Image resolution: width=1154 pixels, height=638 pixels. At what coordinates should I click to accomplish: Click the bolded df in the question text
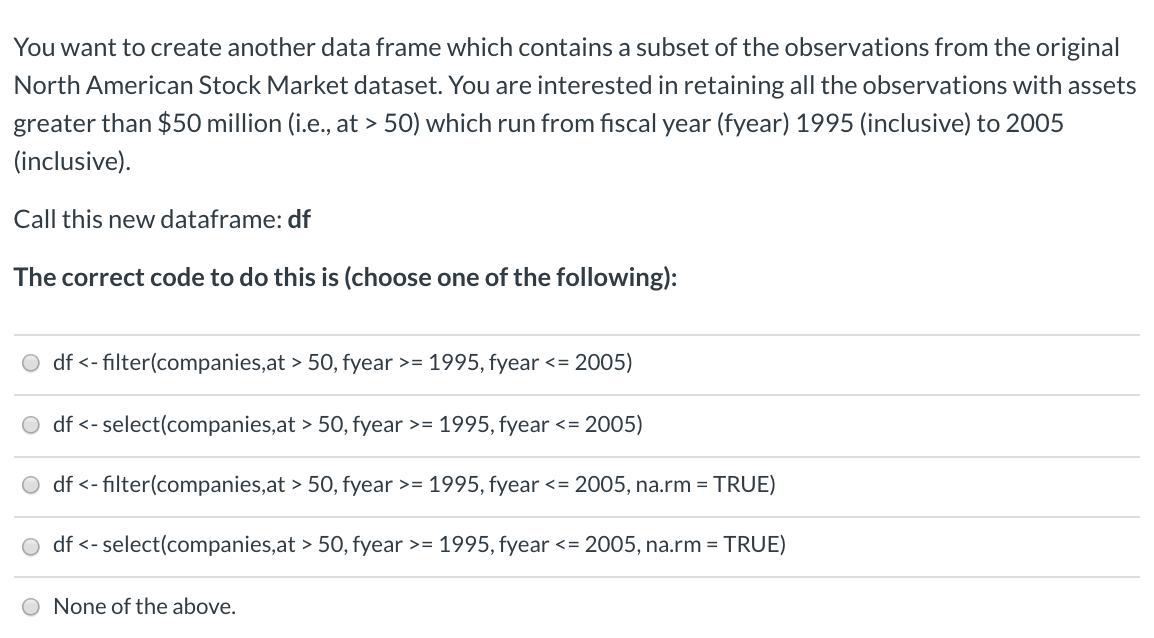click(300, 218)
